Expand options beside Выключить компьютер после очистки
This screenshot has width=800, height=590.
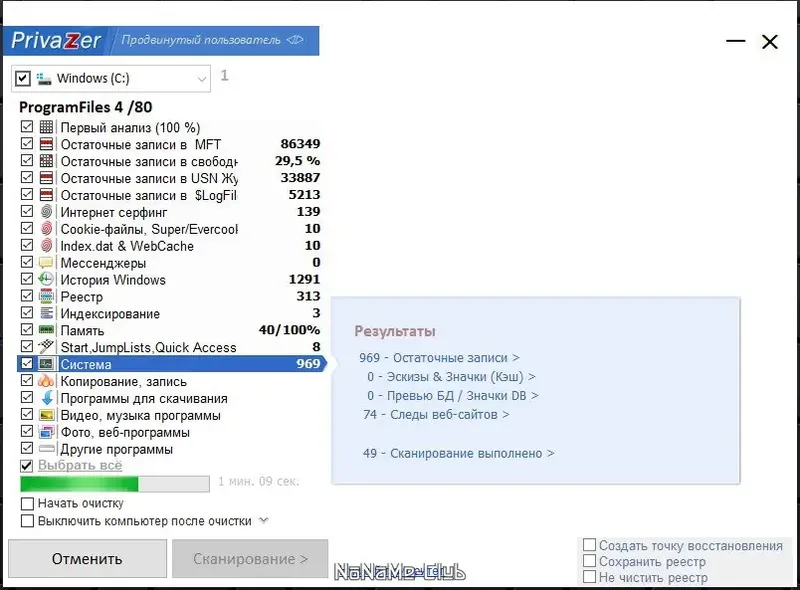[x=262, y=521]
